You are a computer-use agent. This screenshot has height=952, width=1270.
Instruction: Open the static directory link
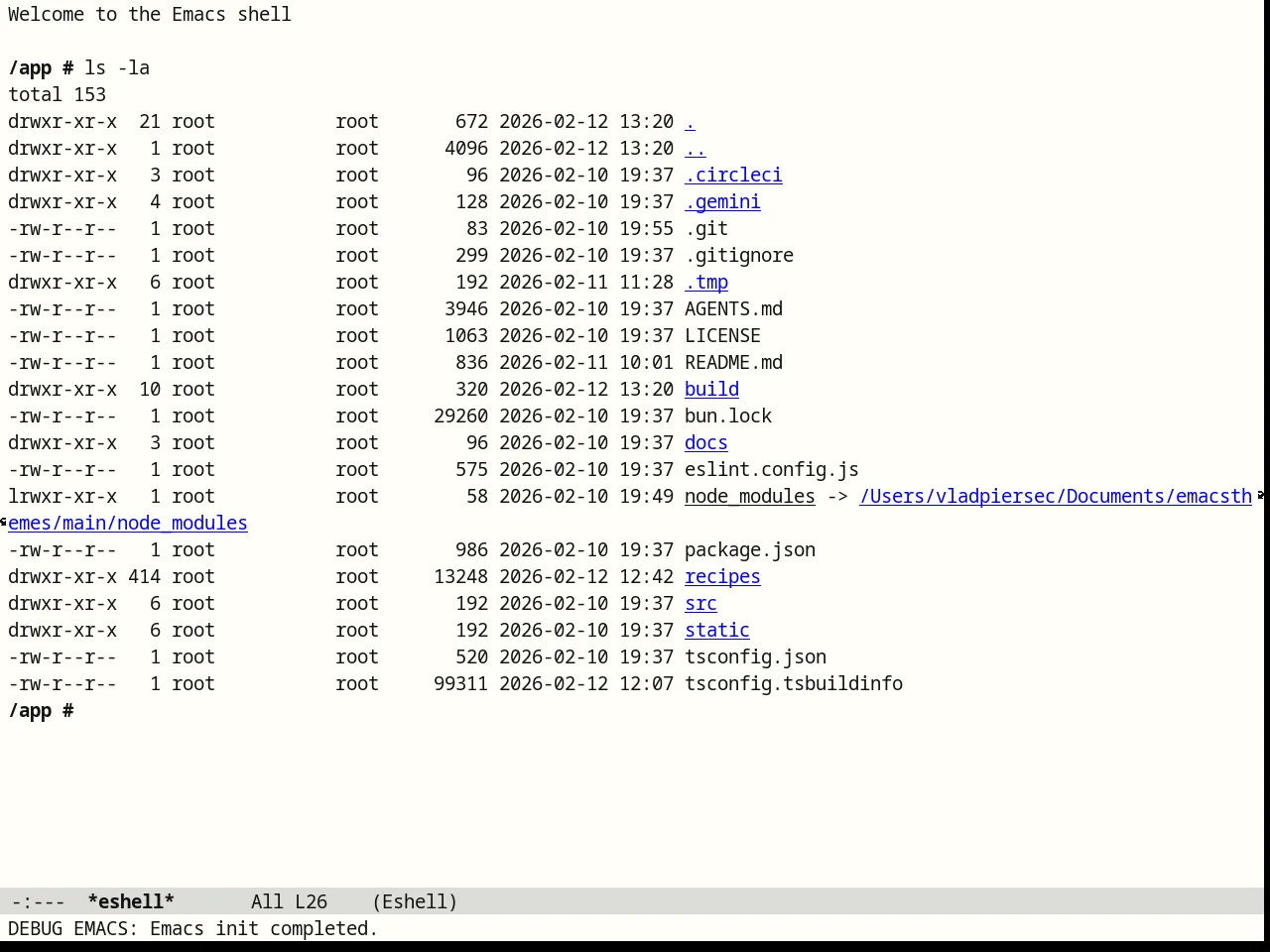point(717,631)
